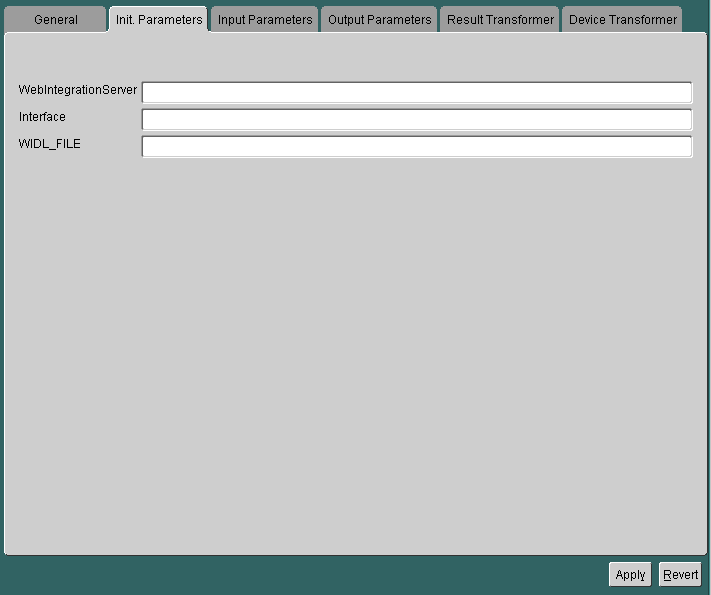Click the Apply button
Screen dimensions: 711x595
pyautogui.click(x=630, y=575)
